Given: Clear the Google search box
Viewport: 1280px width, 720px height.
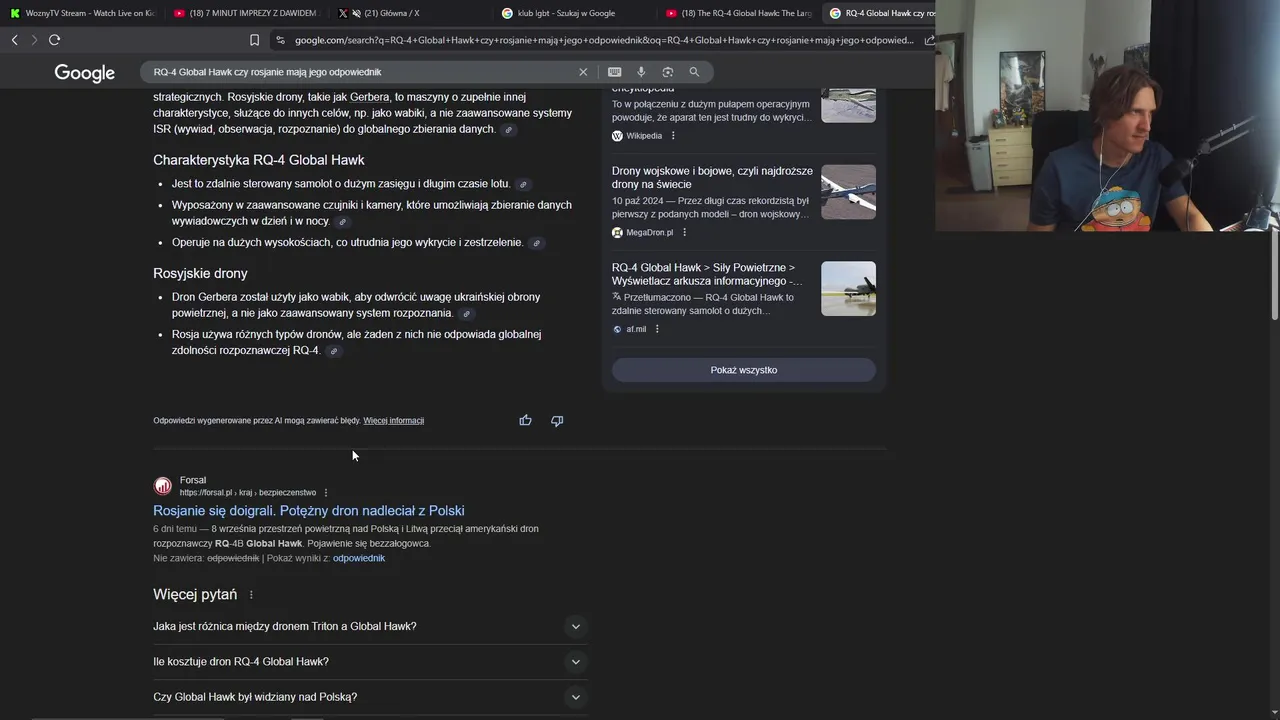Looking at the screenshot, I should tap(583, 72).
